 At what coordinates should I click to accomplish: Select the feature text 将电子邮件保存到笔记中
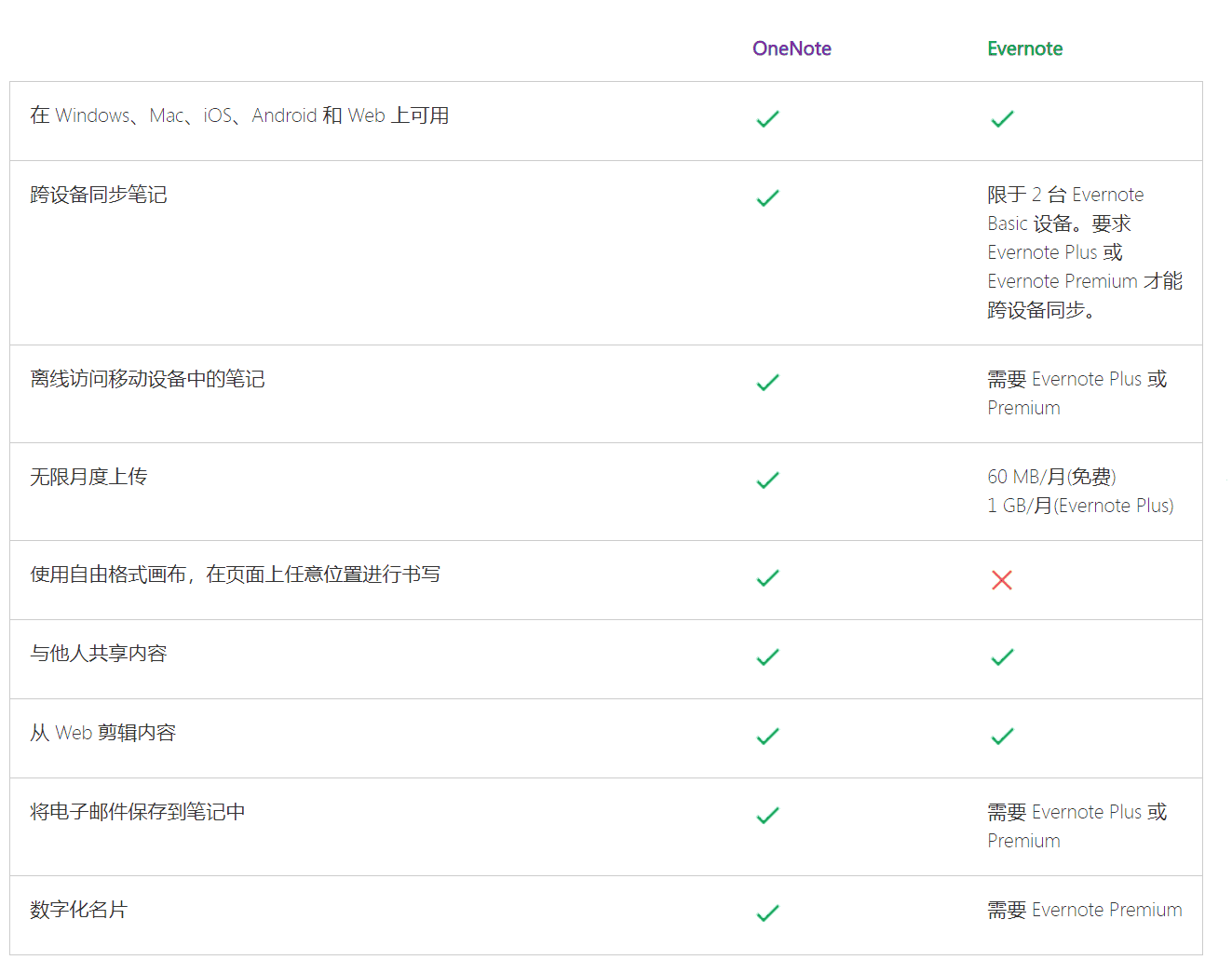[138, 812]
